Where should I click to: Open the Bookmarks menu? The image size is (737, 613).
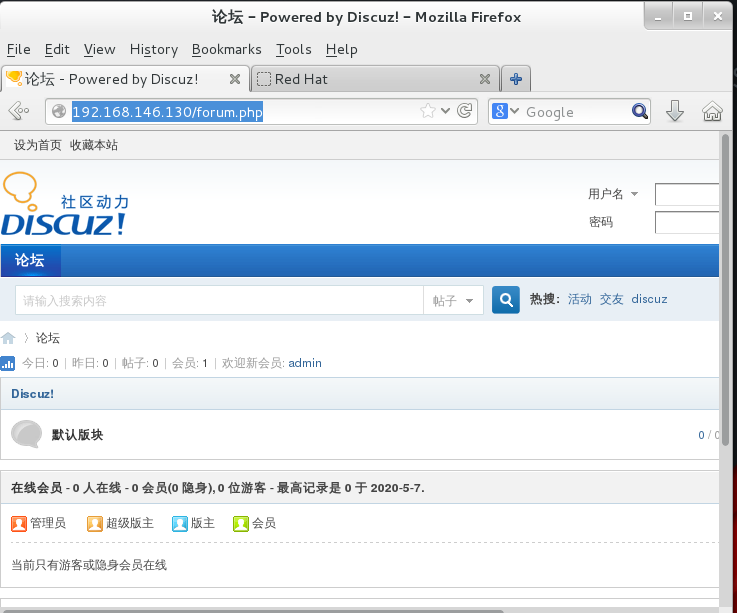coord(227,49)
